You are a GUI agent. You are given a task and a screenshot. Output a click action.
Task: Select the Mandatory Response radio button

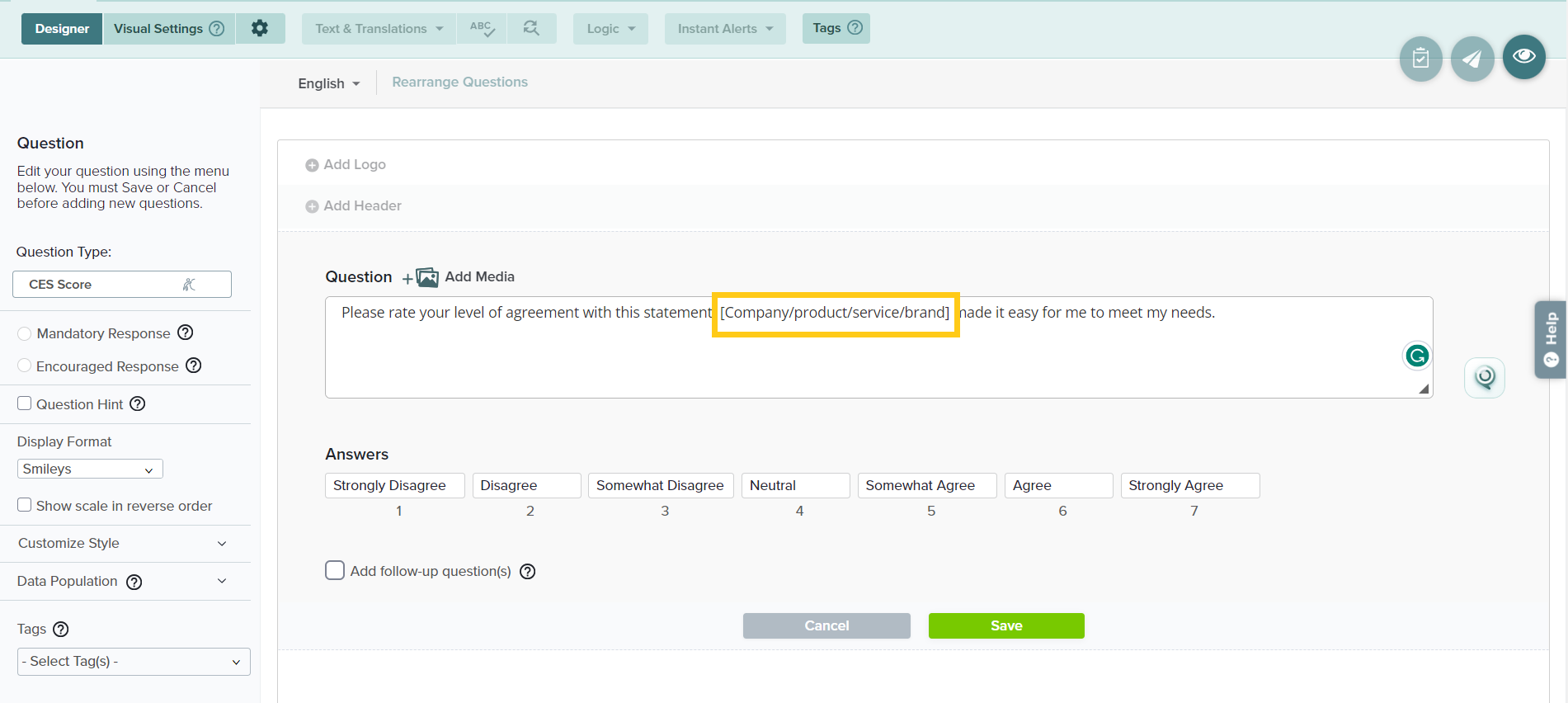[25, 333]
